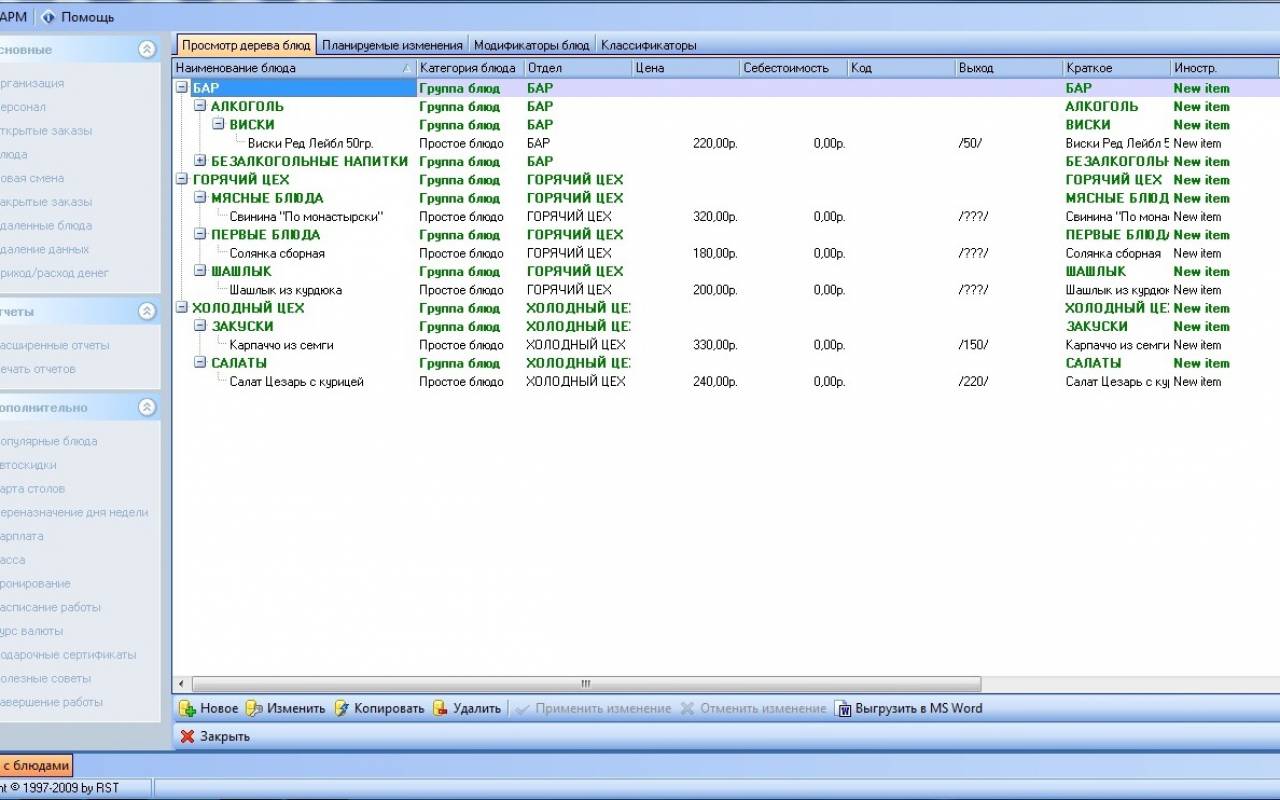Open the Классификаторы tab

point(648,45)
